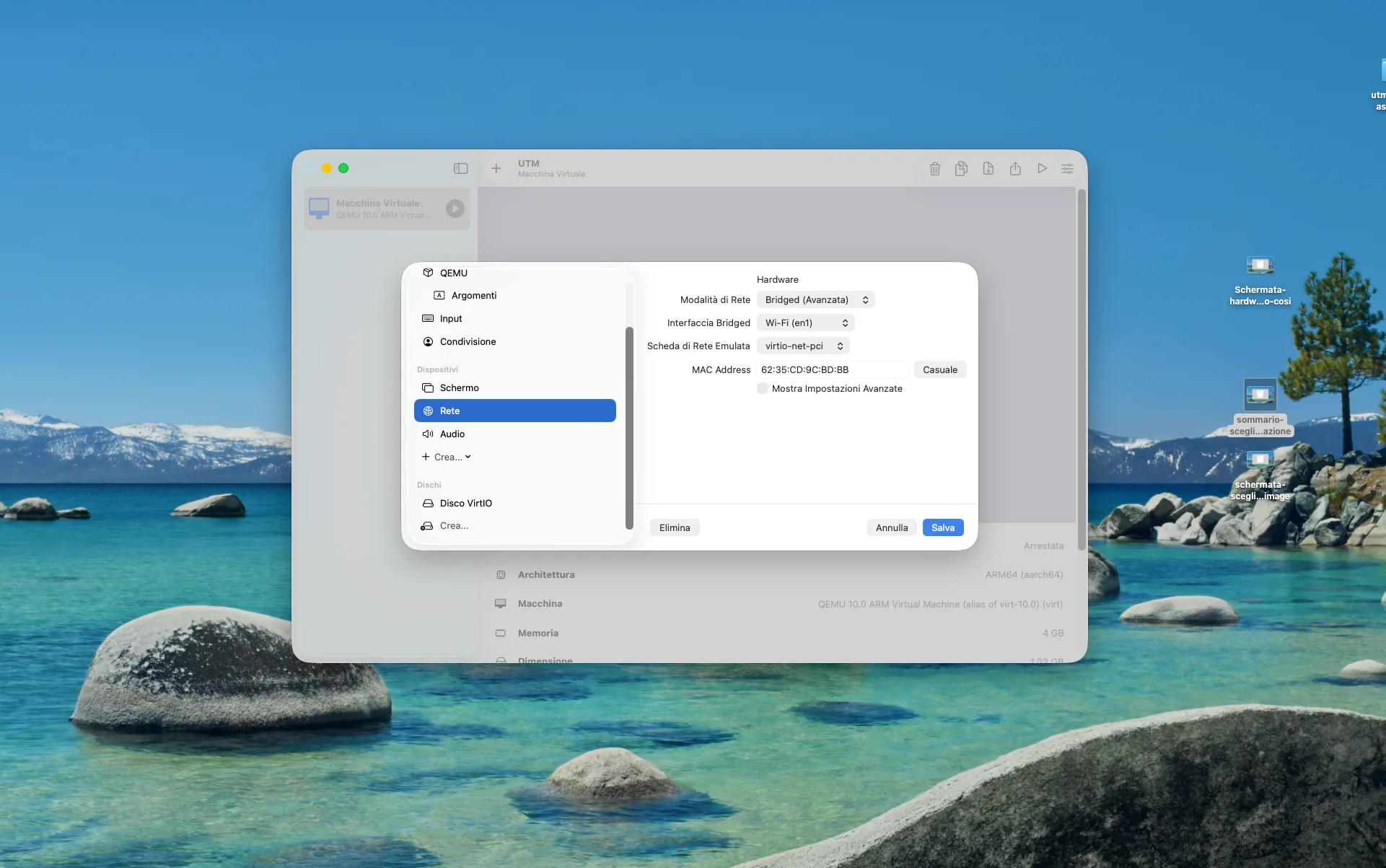
Task: Click the share icon in UTM toolbar
Action: (x=1015, y=169)
